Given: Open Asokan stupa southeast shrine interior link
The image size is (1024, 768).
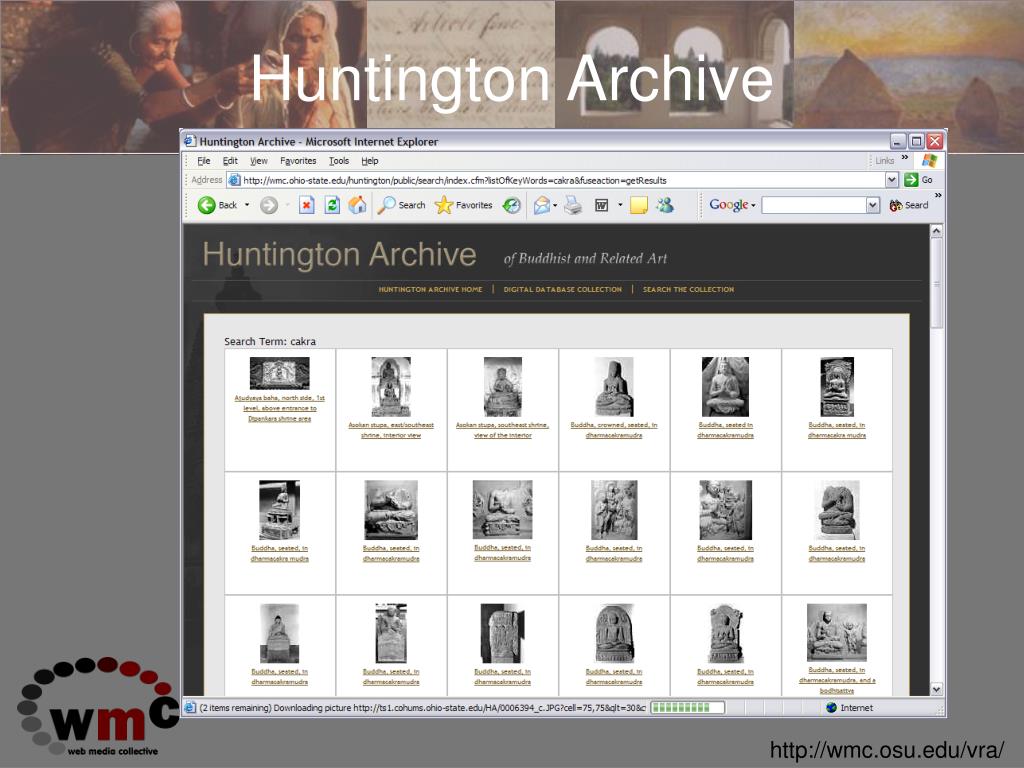Looking at the screenshot, I should pyautogui.click(x=502, y=430).
